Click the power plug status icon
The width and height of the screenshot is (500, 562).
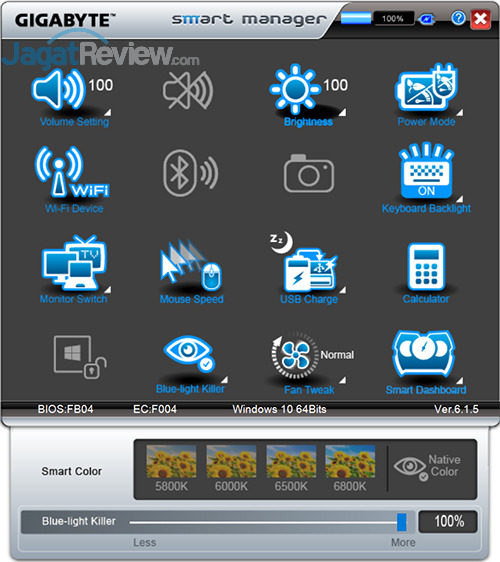[426, 19]
